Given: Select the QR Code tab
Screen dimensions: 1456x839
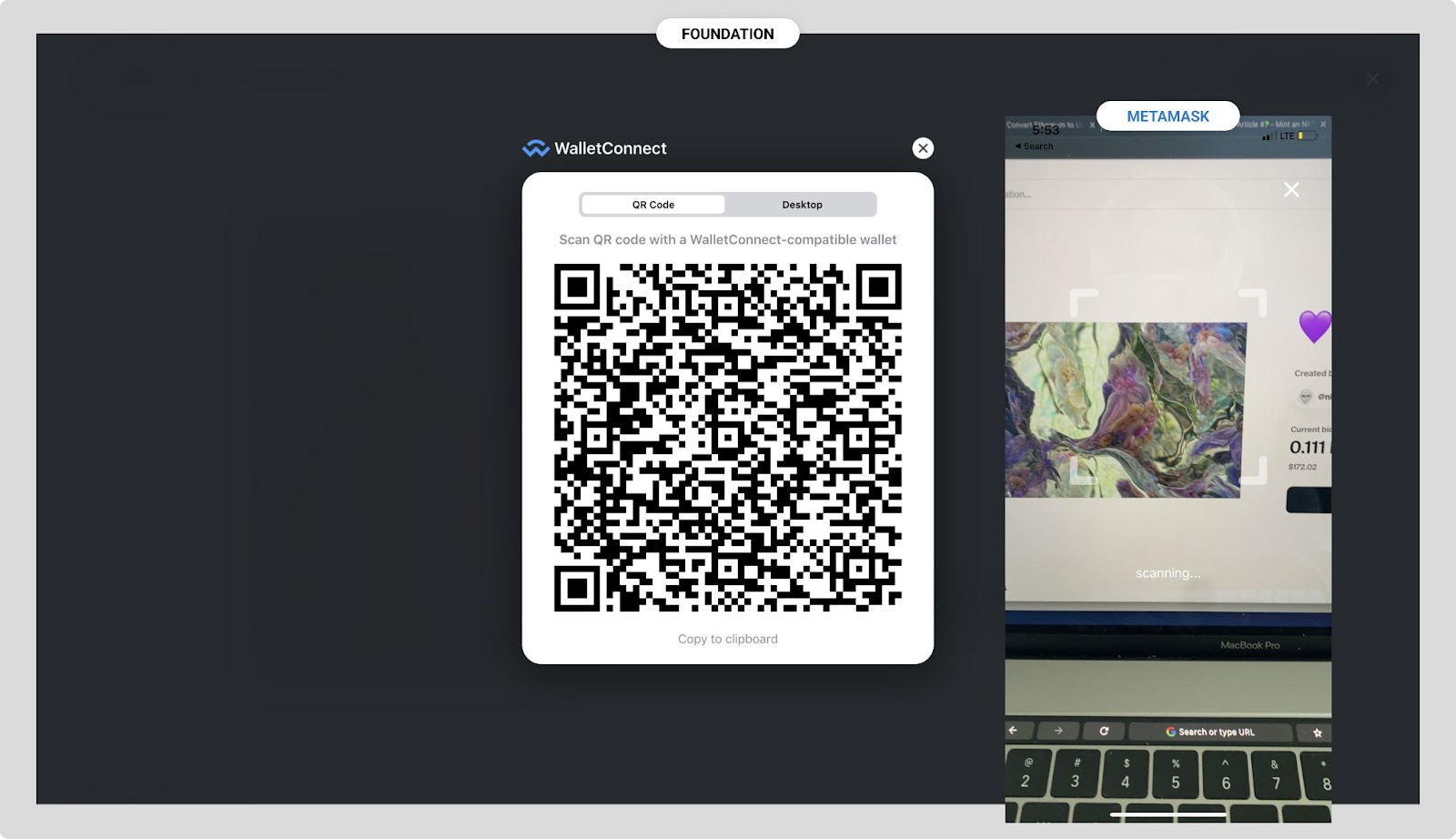Looking at the screenshot, I should tap(653, 205).
